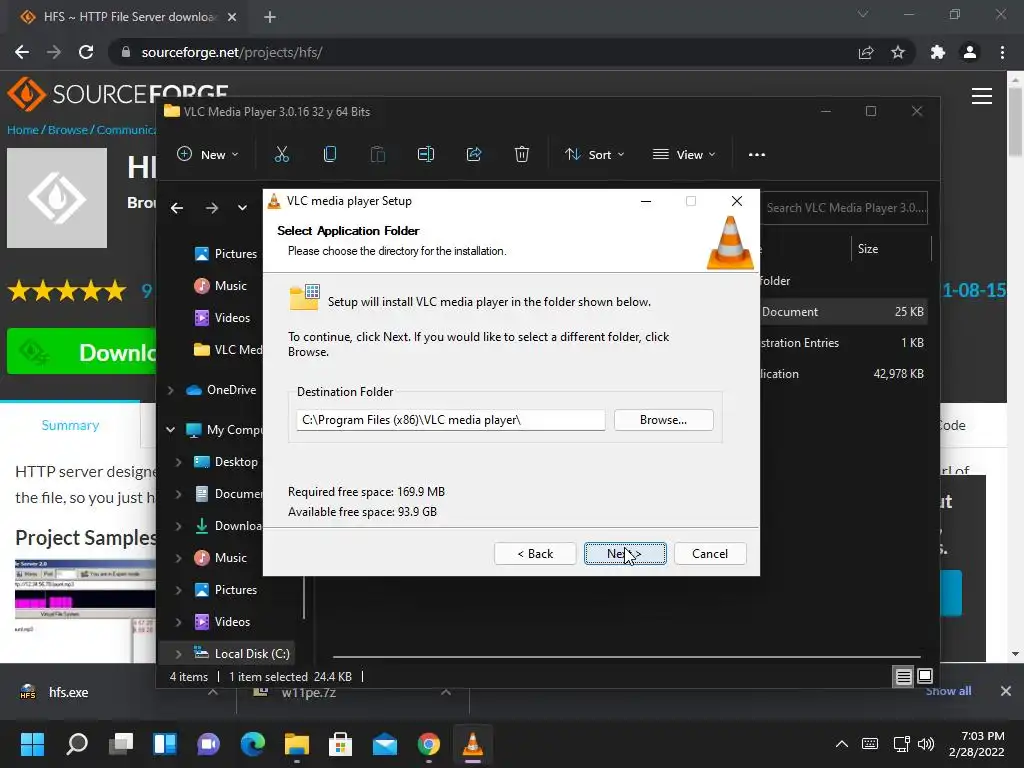Open Task View on the taskbar
The height and width of the screenshot is (768, 1024).
tap(121, 744)
